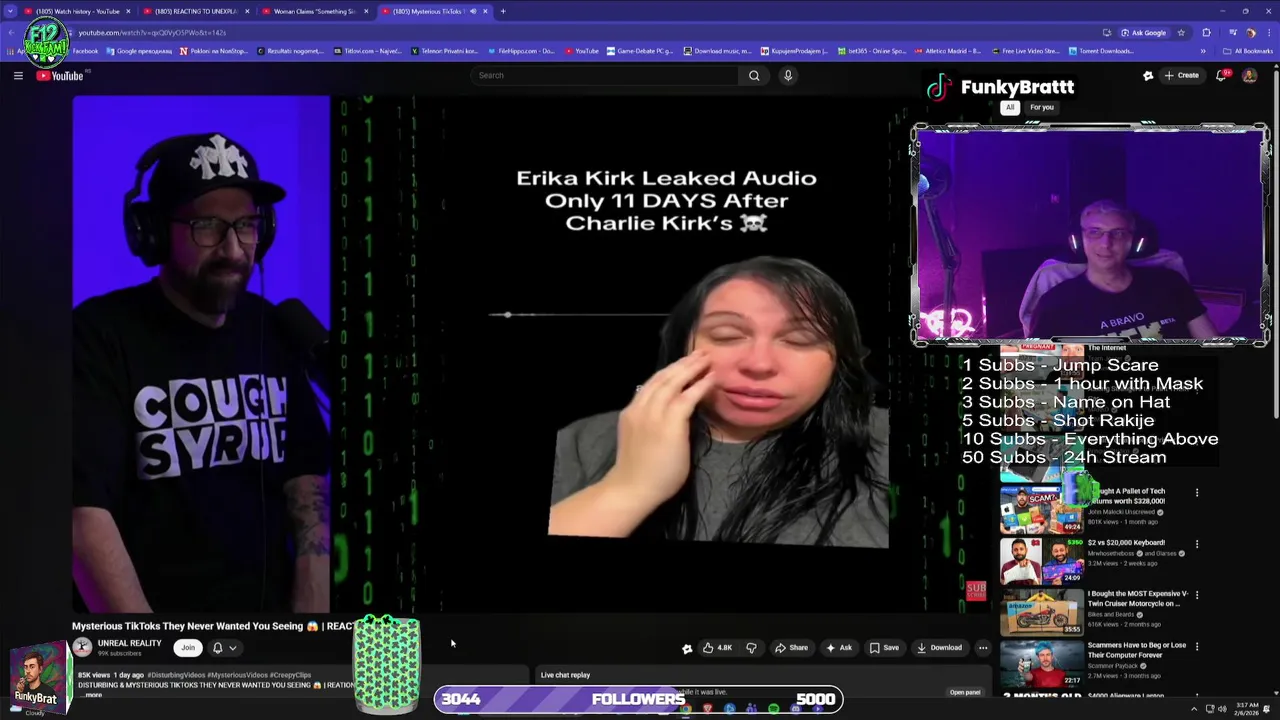The width and height of the screenshot is (1280, 720).
Task: Click the Ask button under video
Action: coord(838,647)
